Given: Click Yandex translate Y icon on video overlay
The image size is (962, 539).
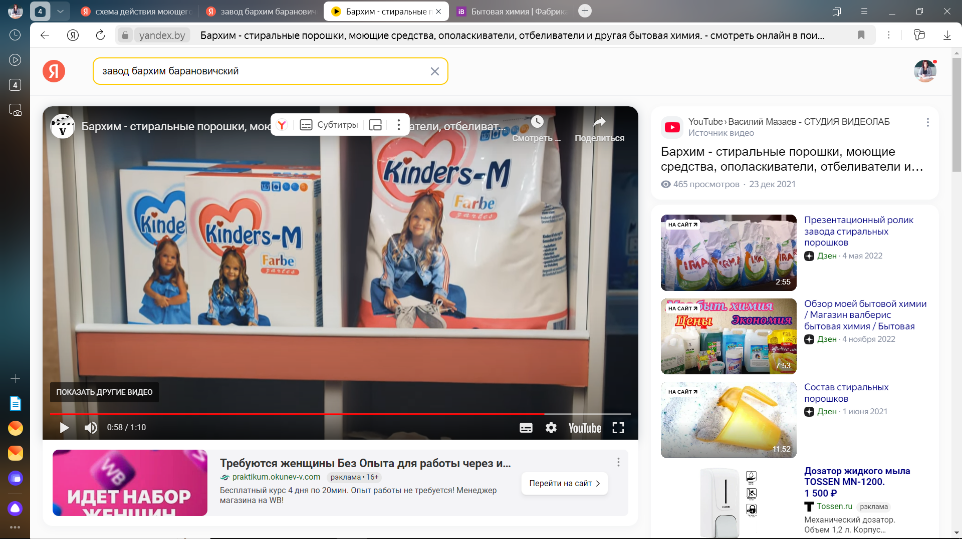Looking at the screenshot, I should 282,125.
